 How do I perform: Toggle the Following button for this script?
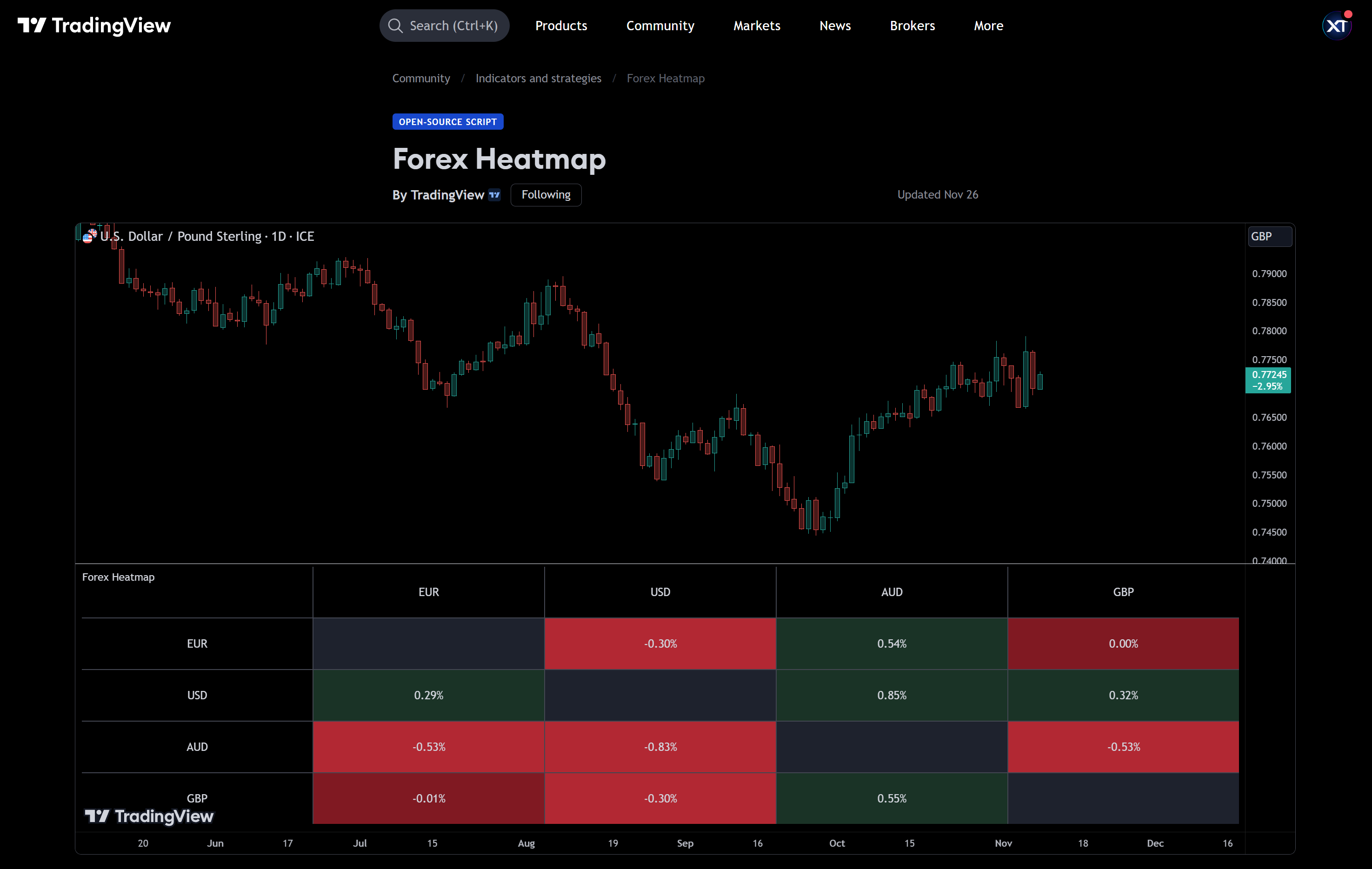(x=545, y=195)
